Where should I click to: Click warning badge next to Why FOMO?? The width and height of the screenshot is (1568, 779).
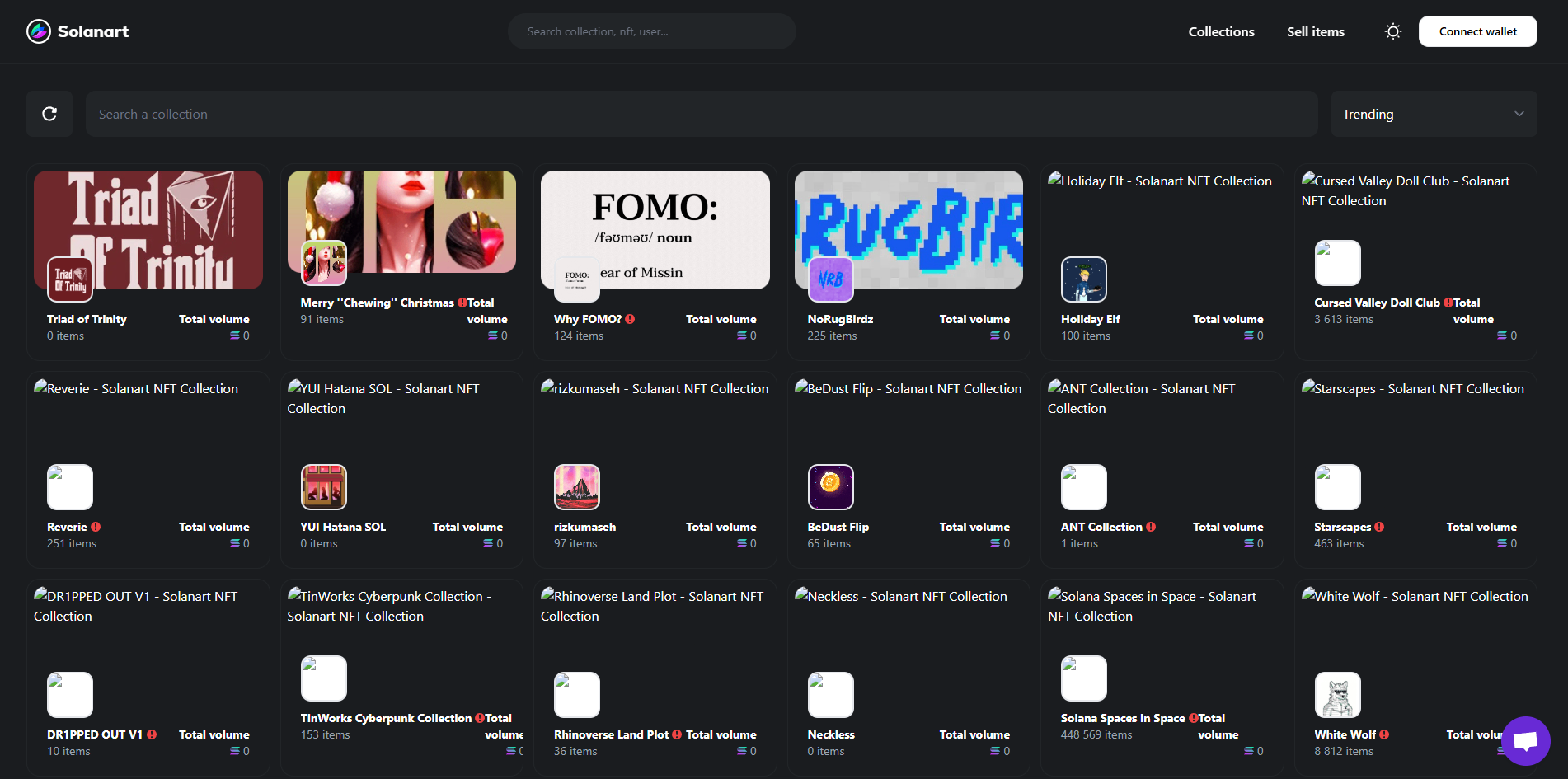tap(630, 319)
